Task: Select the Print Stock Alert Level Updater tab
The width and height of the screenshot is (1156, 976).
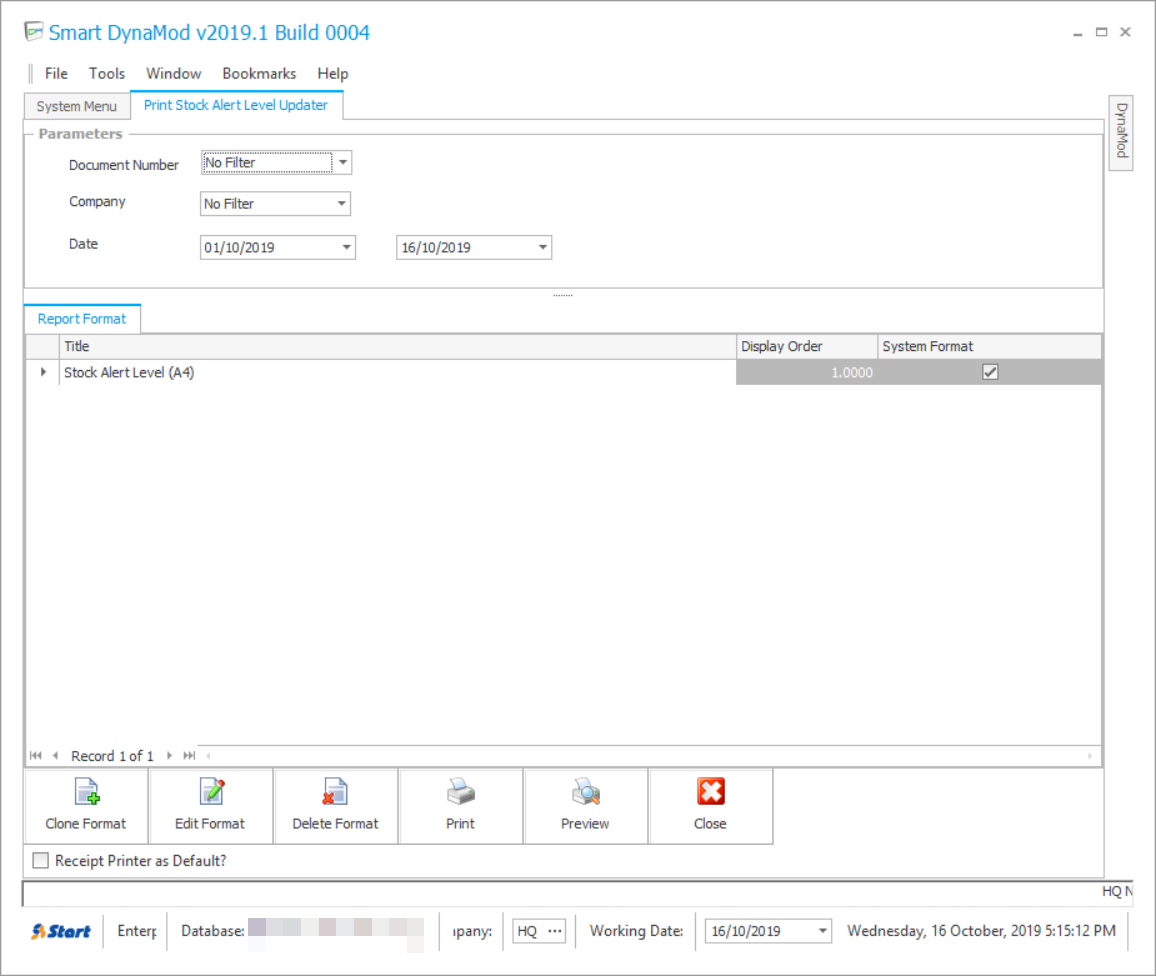Action: [236, 105]
